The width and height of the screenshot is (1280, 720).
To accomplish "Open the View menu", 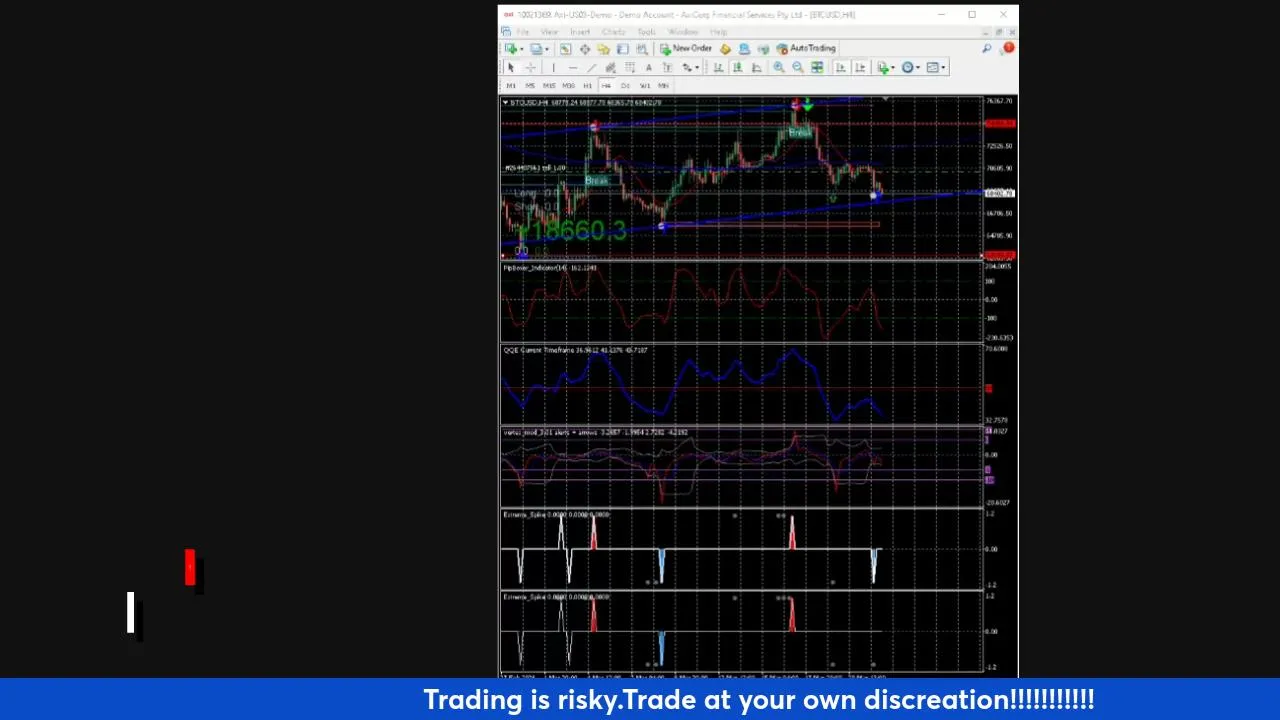I will coord(549,32).
